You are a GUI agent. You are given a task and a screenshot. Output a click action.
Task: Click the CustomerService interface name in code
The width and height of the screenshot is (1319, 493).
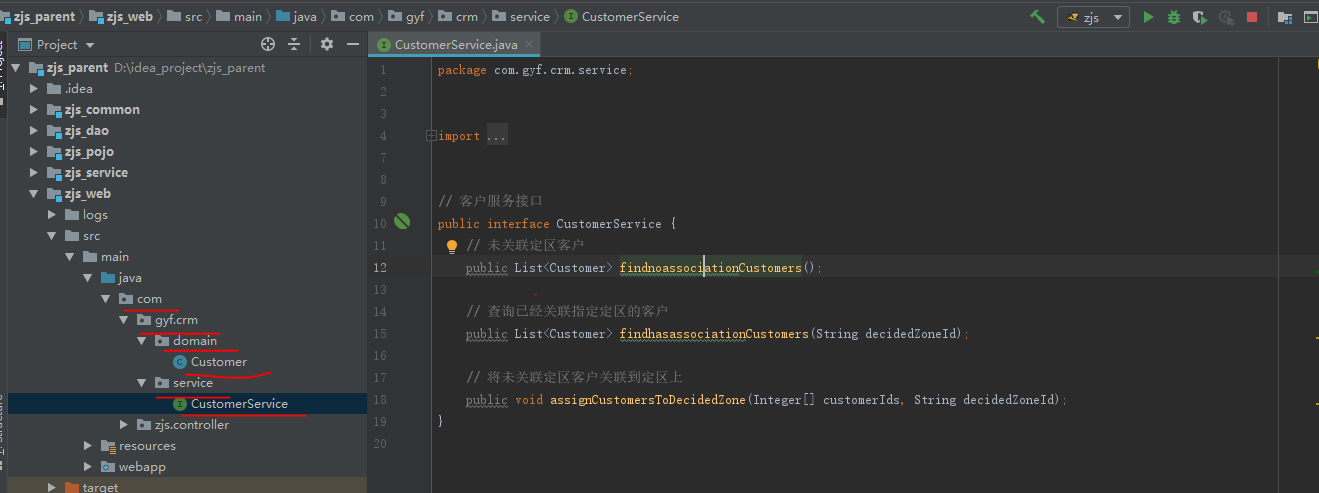pos(609,224)
